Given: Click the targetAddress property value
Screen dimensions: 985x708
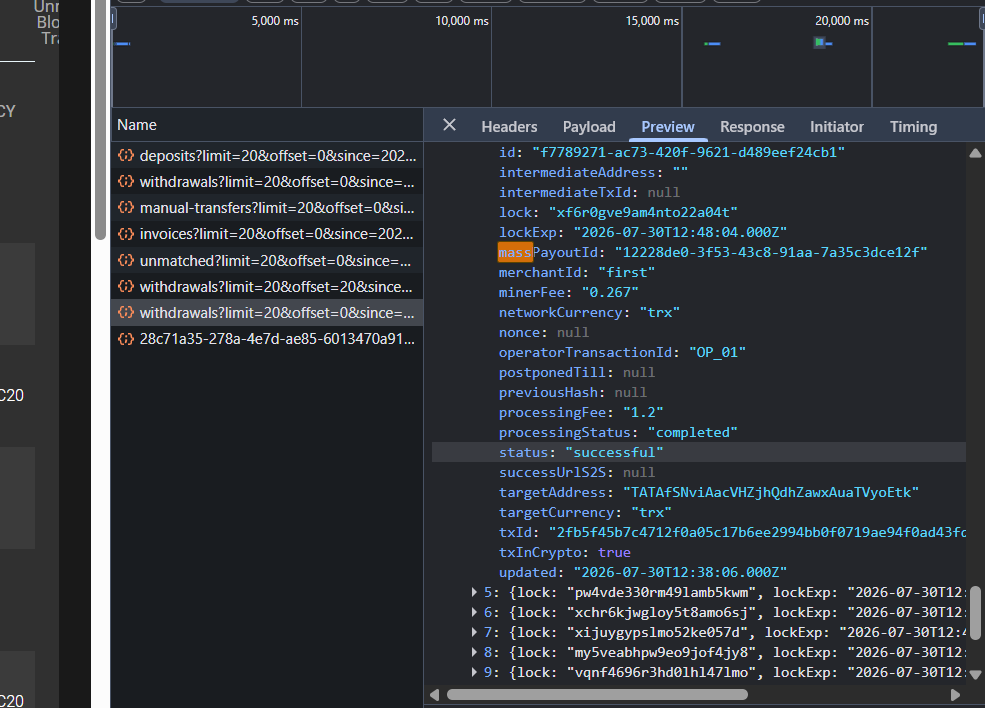Looking at the screenshot, I should point(771,493).
